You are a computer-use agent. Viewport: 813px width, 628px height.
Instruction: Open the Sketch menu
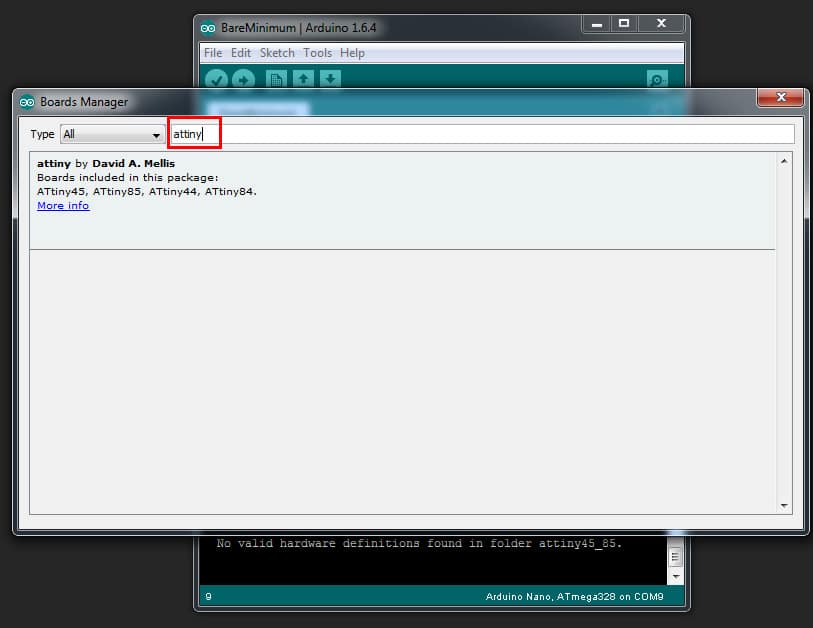(277, 53)
